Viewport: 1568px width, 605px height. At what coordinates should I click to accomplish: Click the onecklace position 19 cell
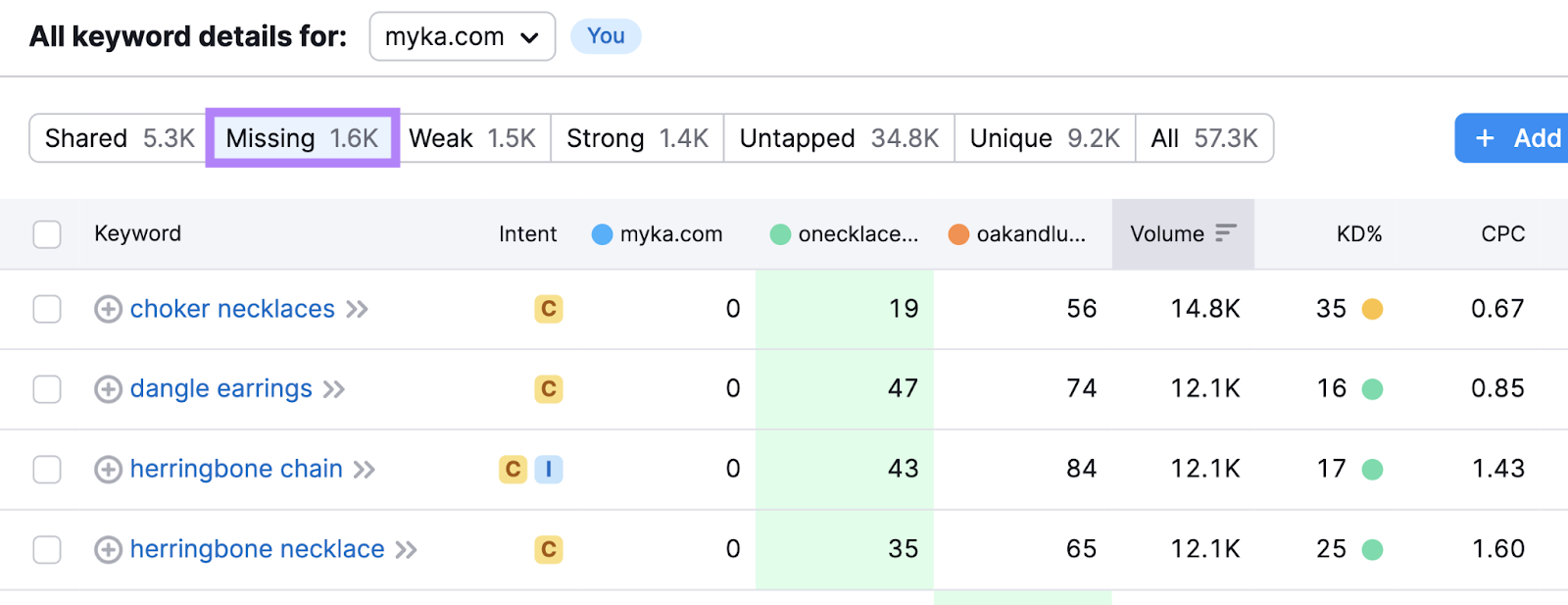pyautogui.click(x=845, y=309)
